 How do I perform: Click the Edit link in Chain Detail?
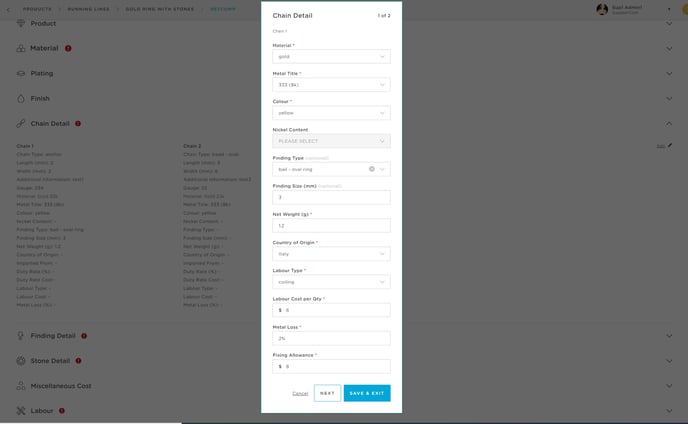[660, 146]
